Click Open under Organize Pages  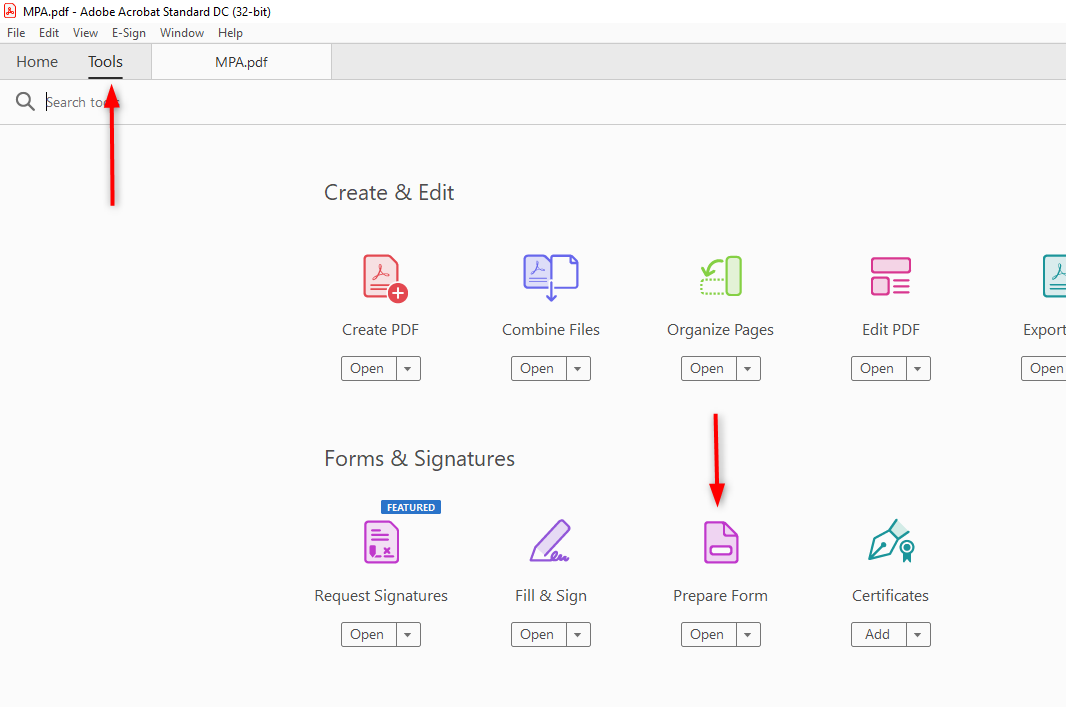click(x=708, y=368)
